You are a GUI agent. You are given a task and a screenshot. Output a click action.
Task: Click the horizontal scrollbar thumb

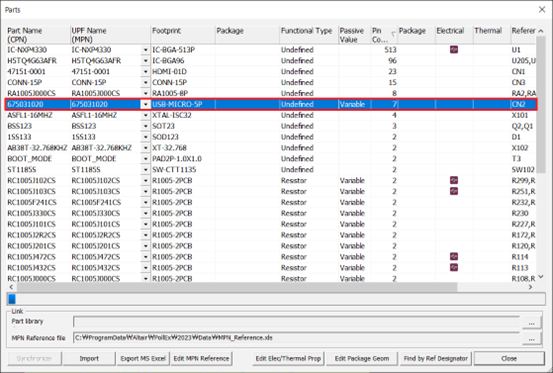(x=237, y=287)
